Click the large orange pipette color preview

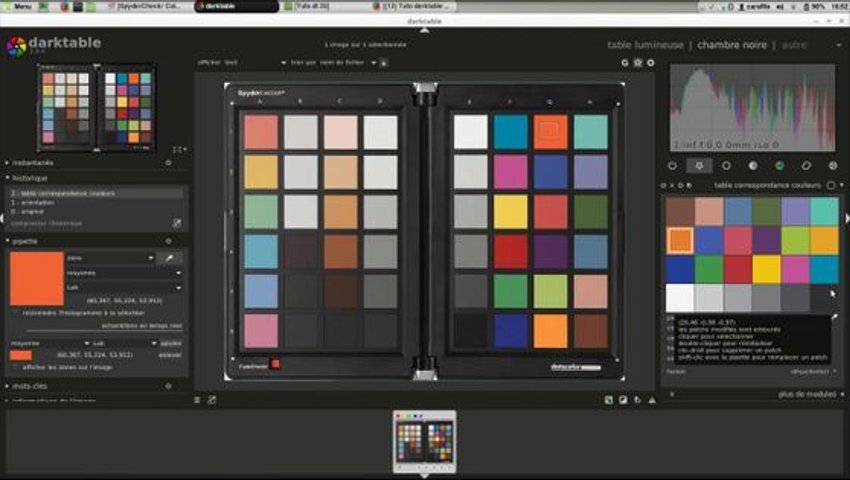coord(37,278)
